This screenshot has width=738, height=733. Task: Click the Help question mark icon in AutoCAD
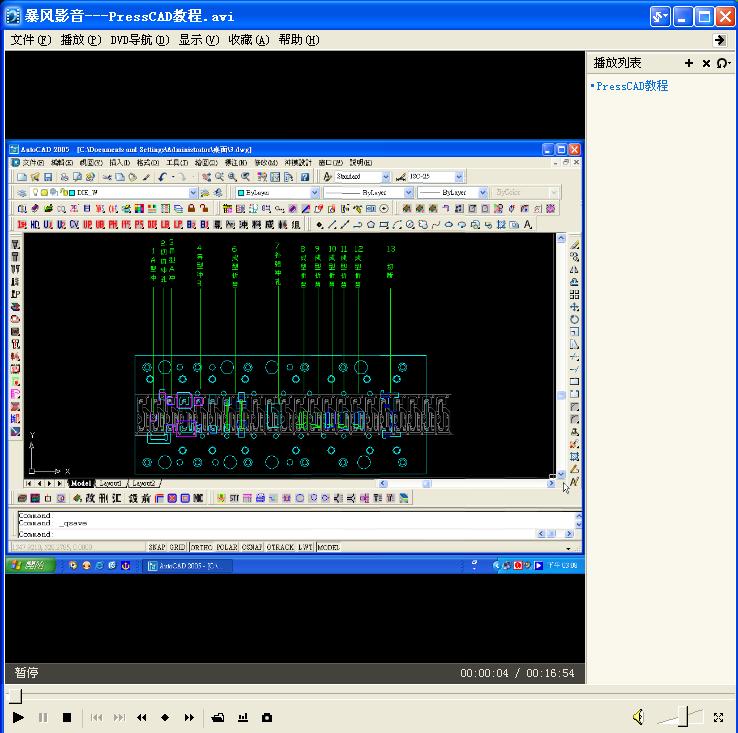pyautogui.click(x=305, y=177)
